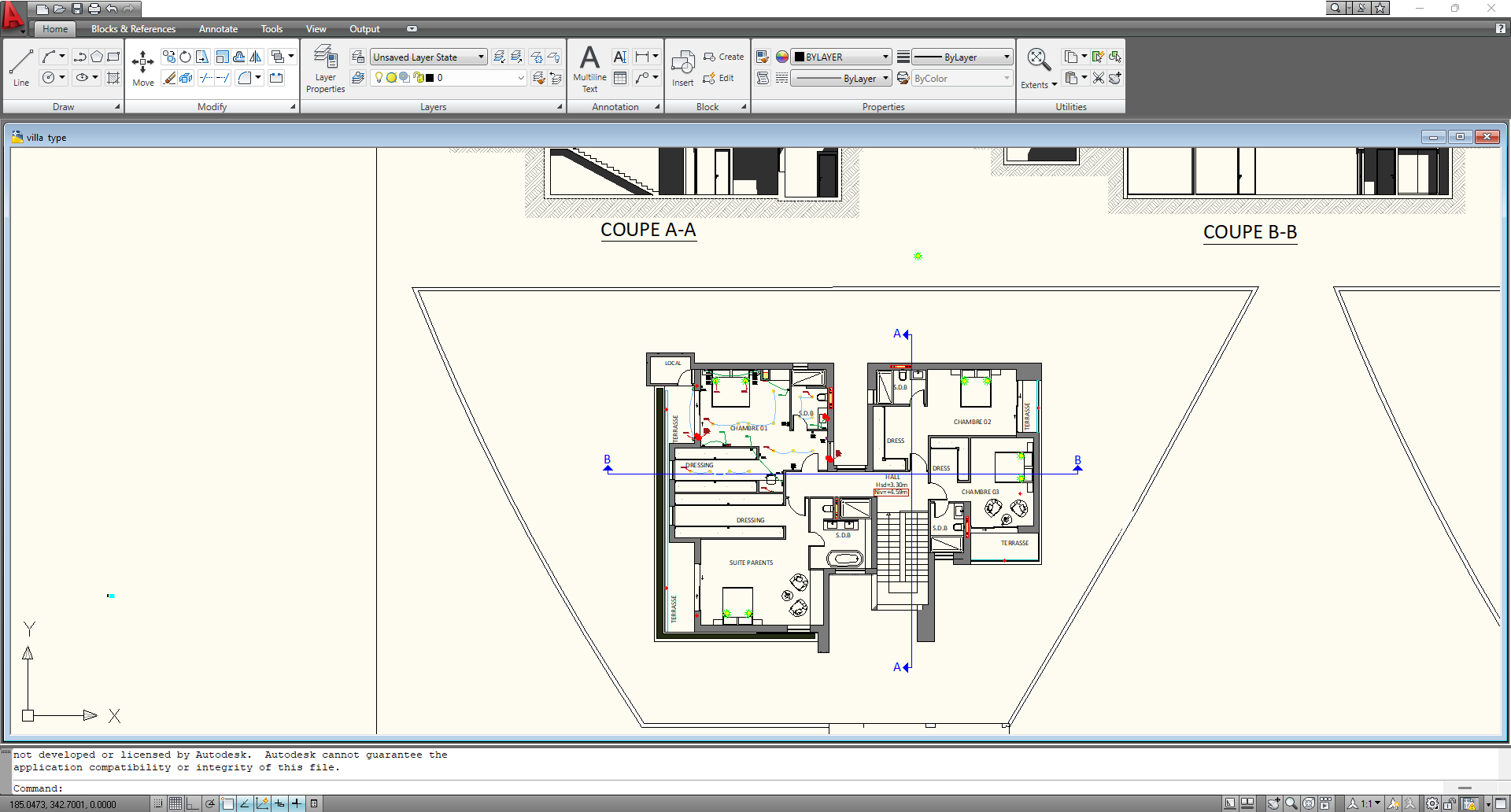Zoom to Extents in Utilities
The height and width of the screenshot is (812, 1511).
(x=1038, y=68)
